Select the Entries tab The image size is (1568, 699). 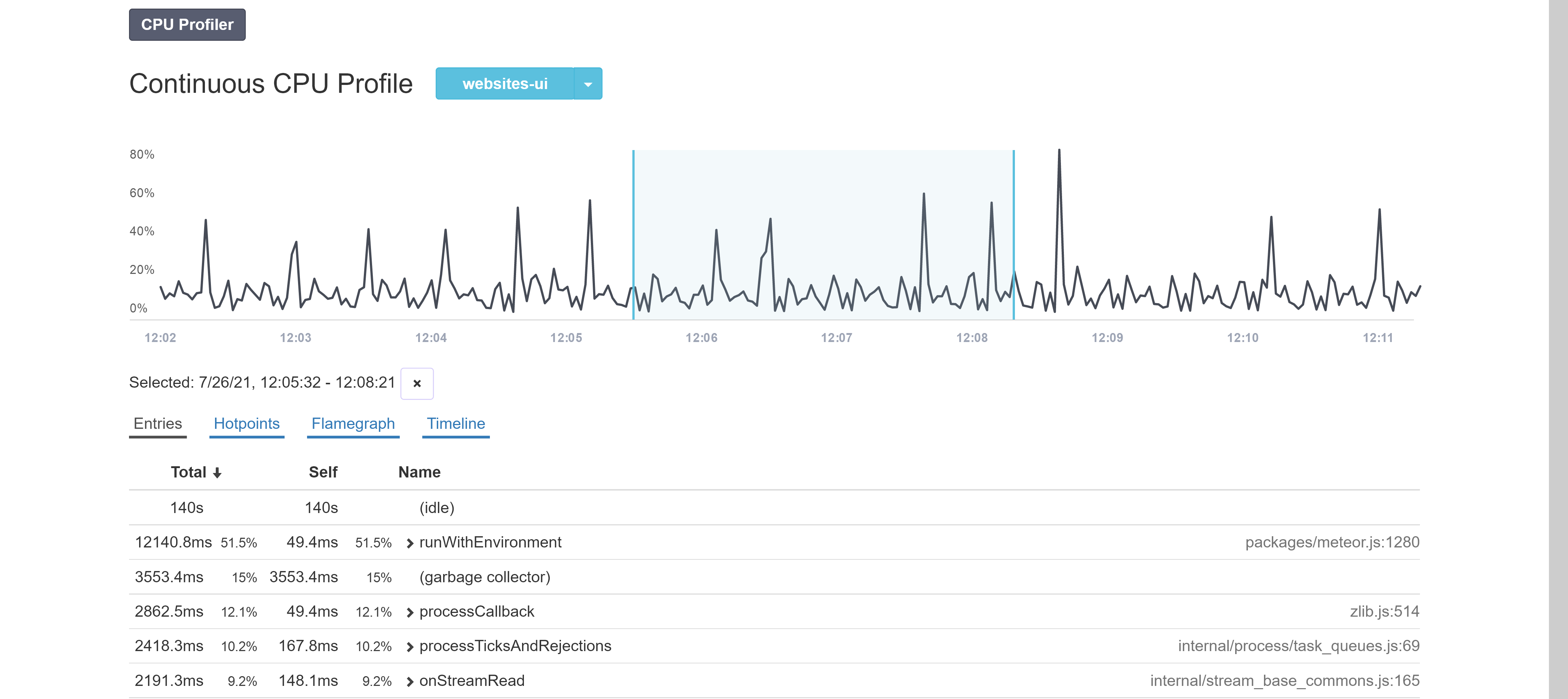pos(158,424)
